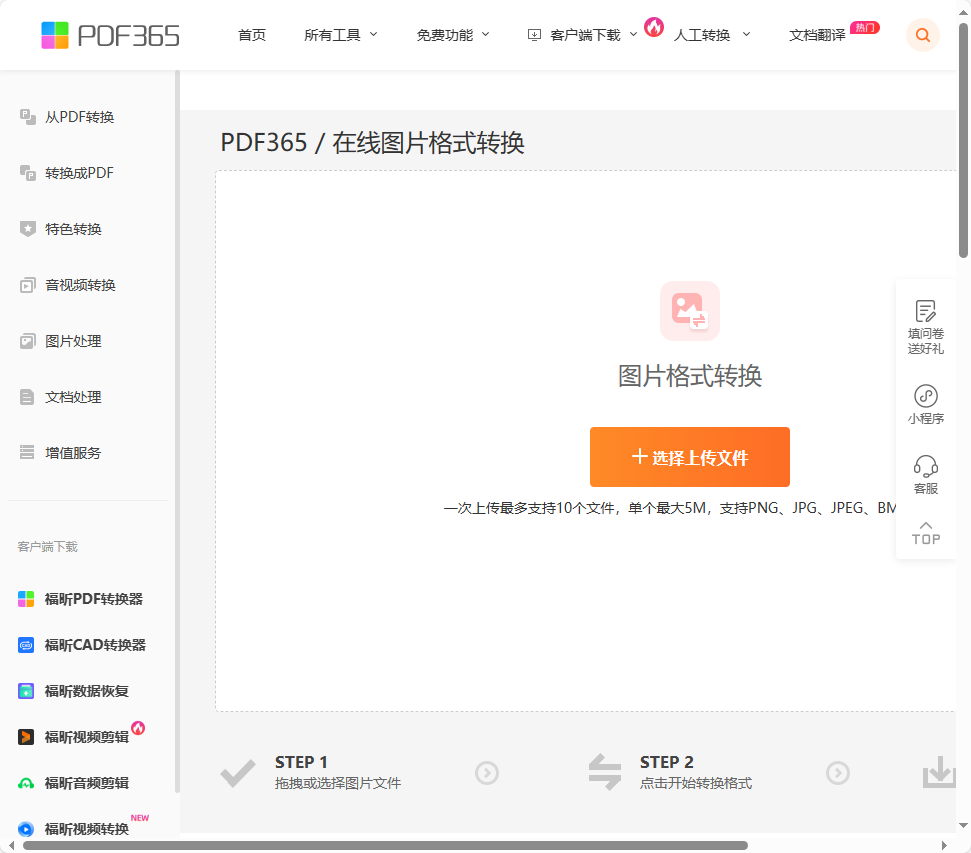Click the scroll-left arrow on horizontal scrollbar
971x853 pixels.
(11, 846)
